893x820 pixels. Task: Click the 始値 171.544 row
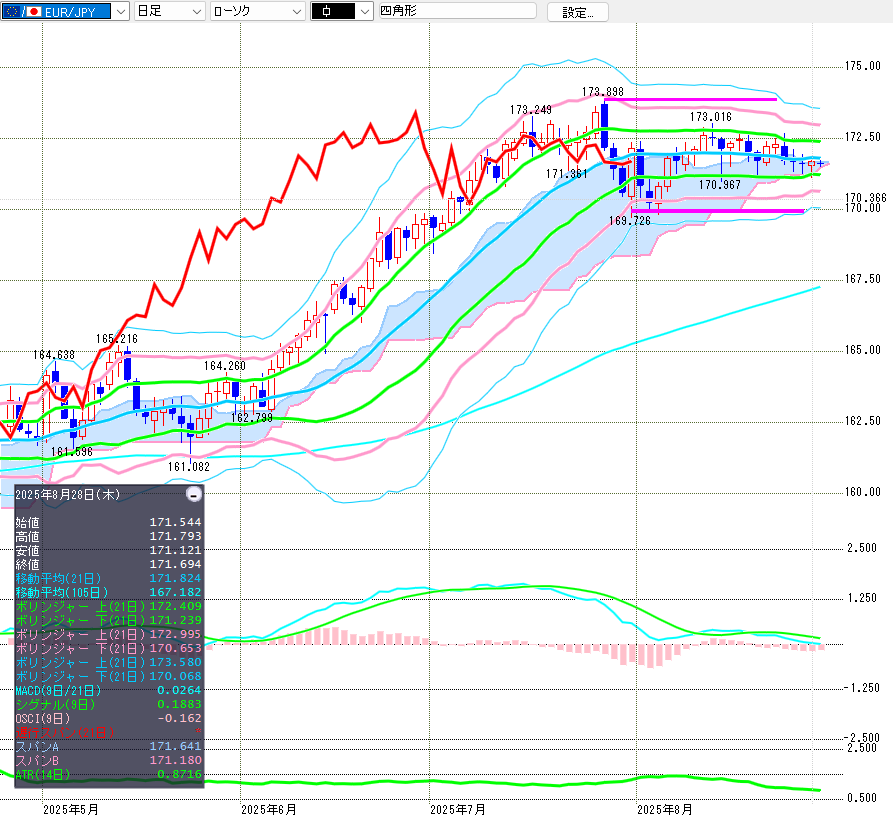click(108, 522)
